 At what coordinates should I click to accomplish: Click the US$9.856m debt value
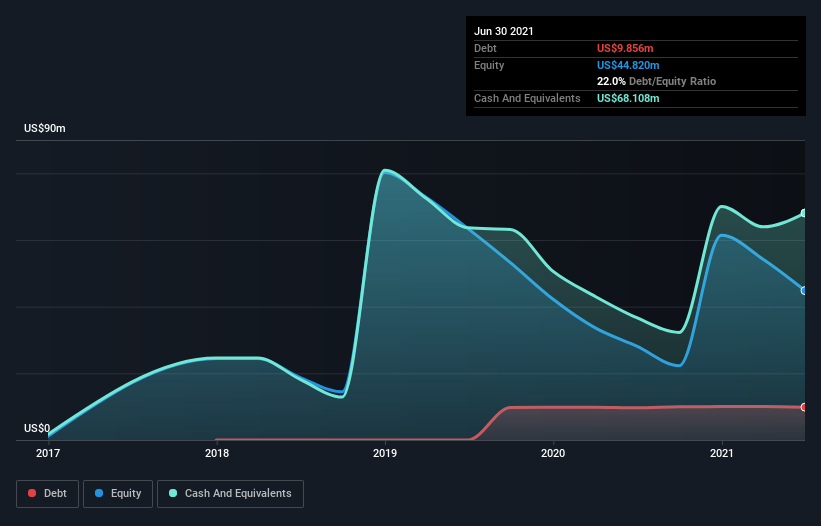(x=625, y=48)
